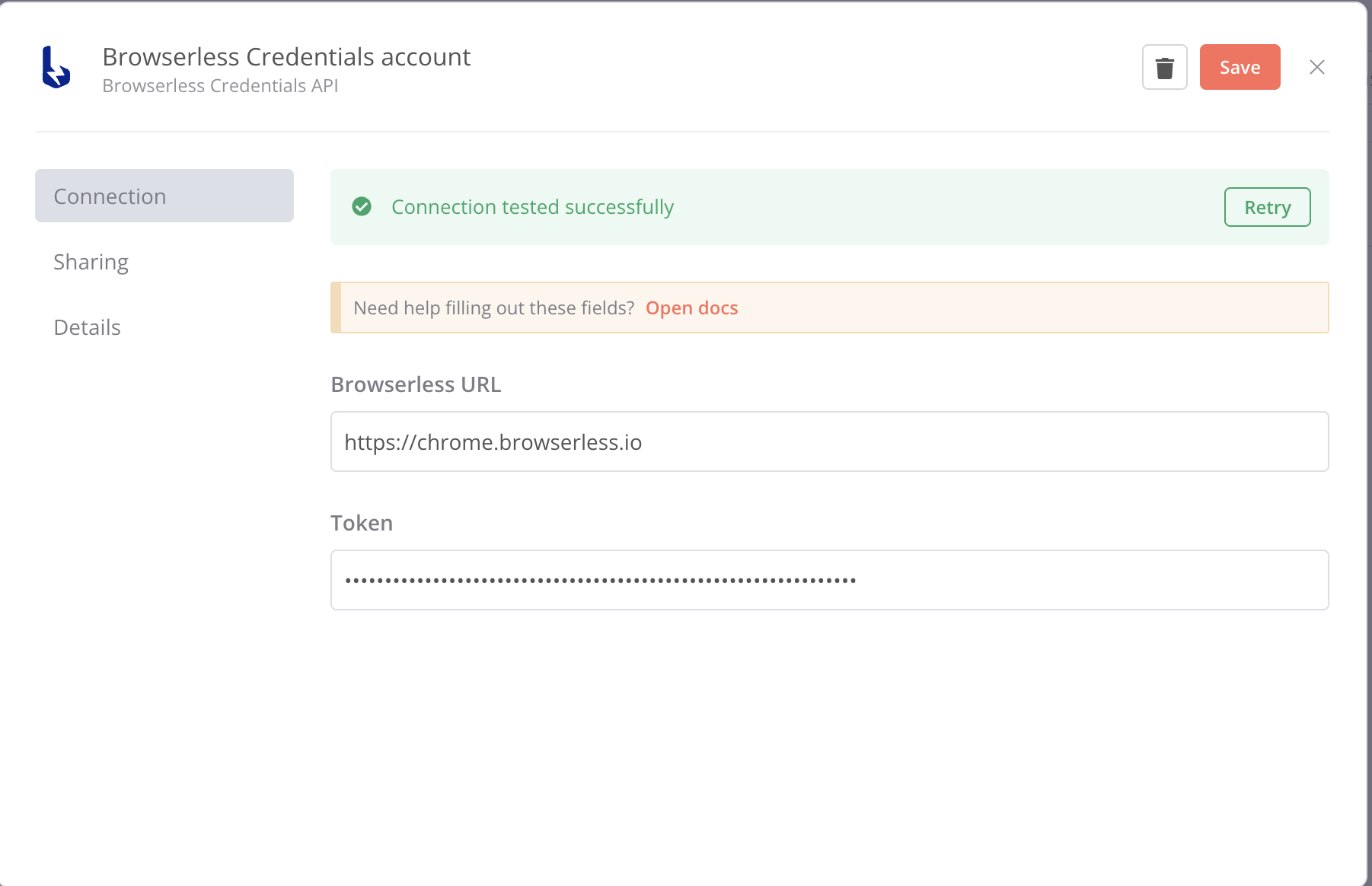Click the 'Browserless Credentials account' title
The height and width of the screenshot is (886, 1372).
286,57
